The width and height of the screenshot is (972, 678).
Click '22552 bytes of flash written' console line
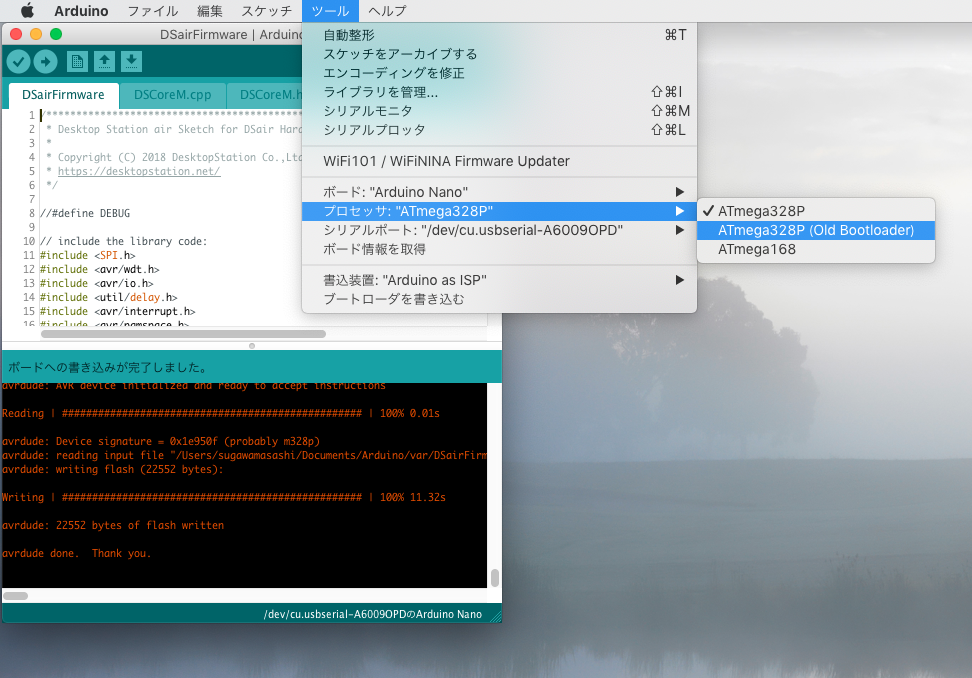click(x=113, y=525)
